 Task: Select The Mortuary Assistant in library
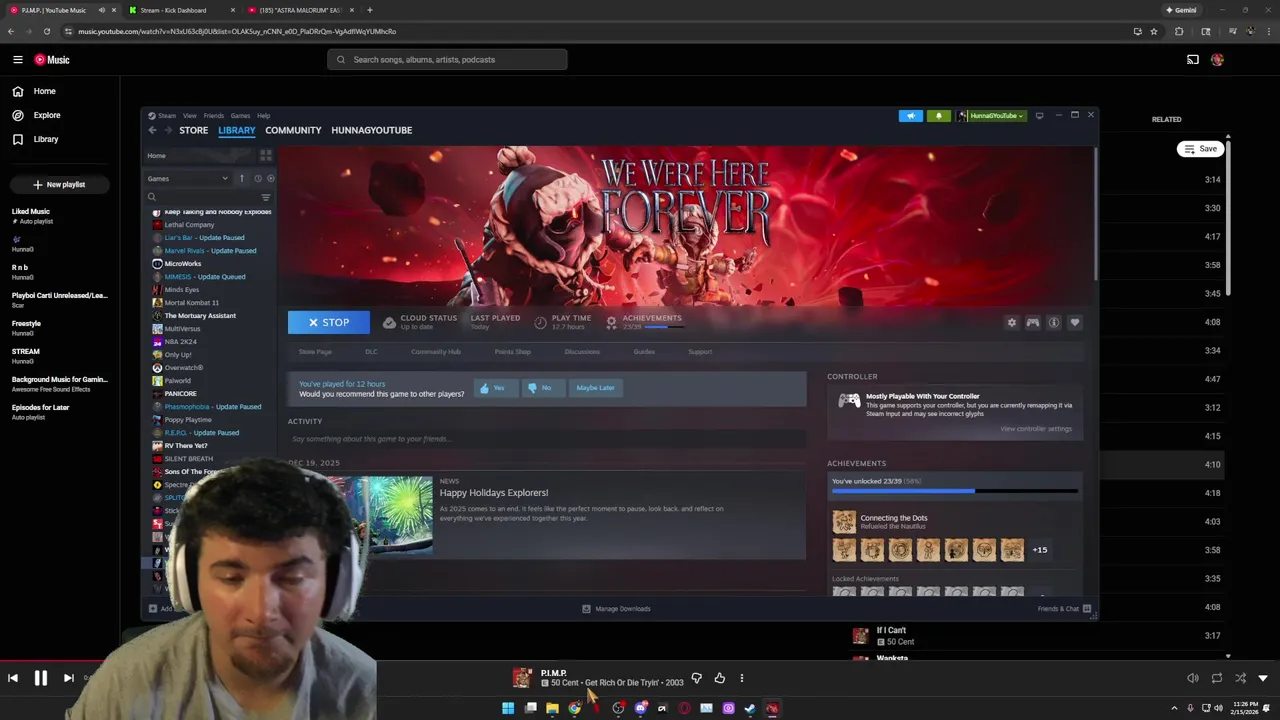coord(200,316)
